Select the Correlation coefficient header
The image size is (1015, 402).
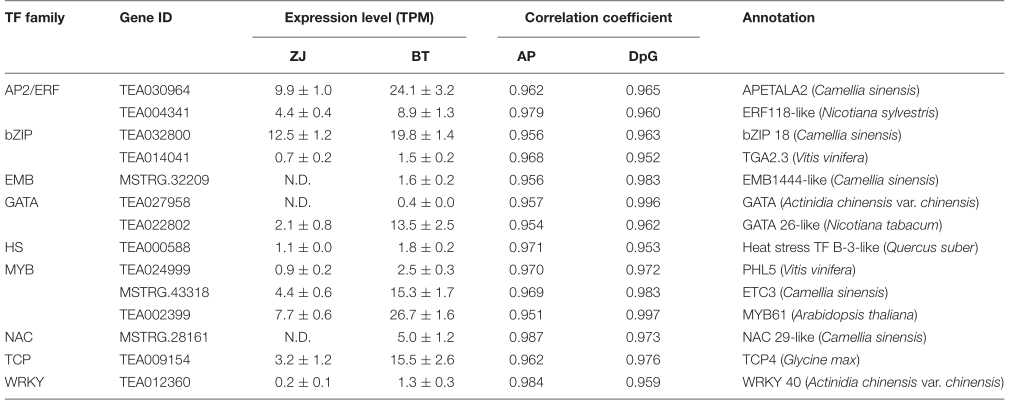(x=597, y=18)
